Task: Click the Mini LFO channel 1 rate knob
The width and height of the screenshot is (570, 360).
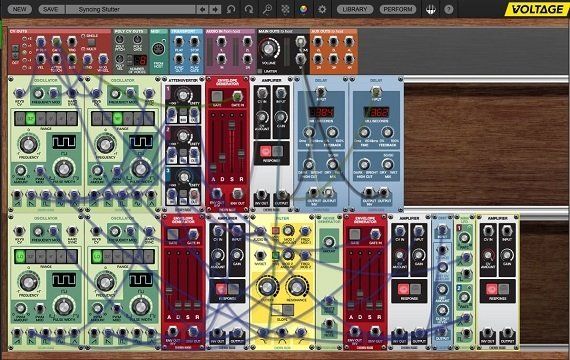Action: pos(464,238)
